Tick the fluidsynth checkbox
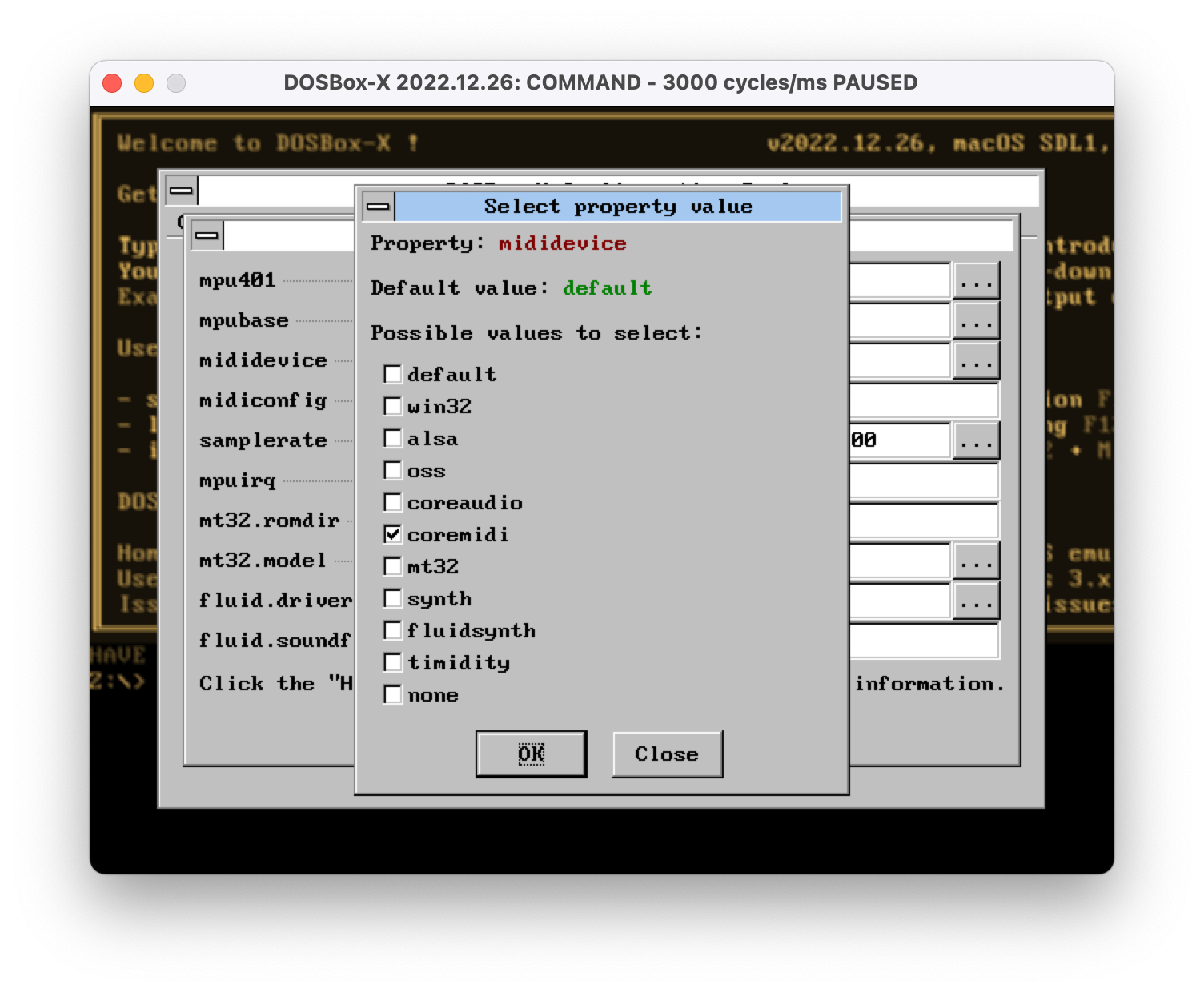1204x993 pixels. 392,630
